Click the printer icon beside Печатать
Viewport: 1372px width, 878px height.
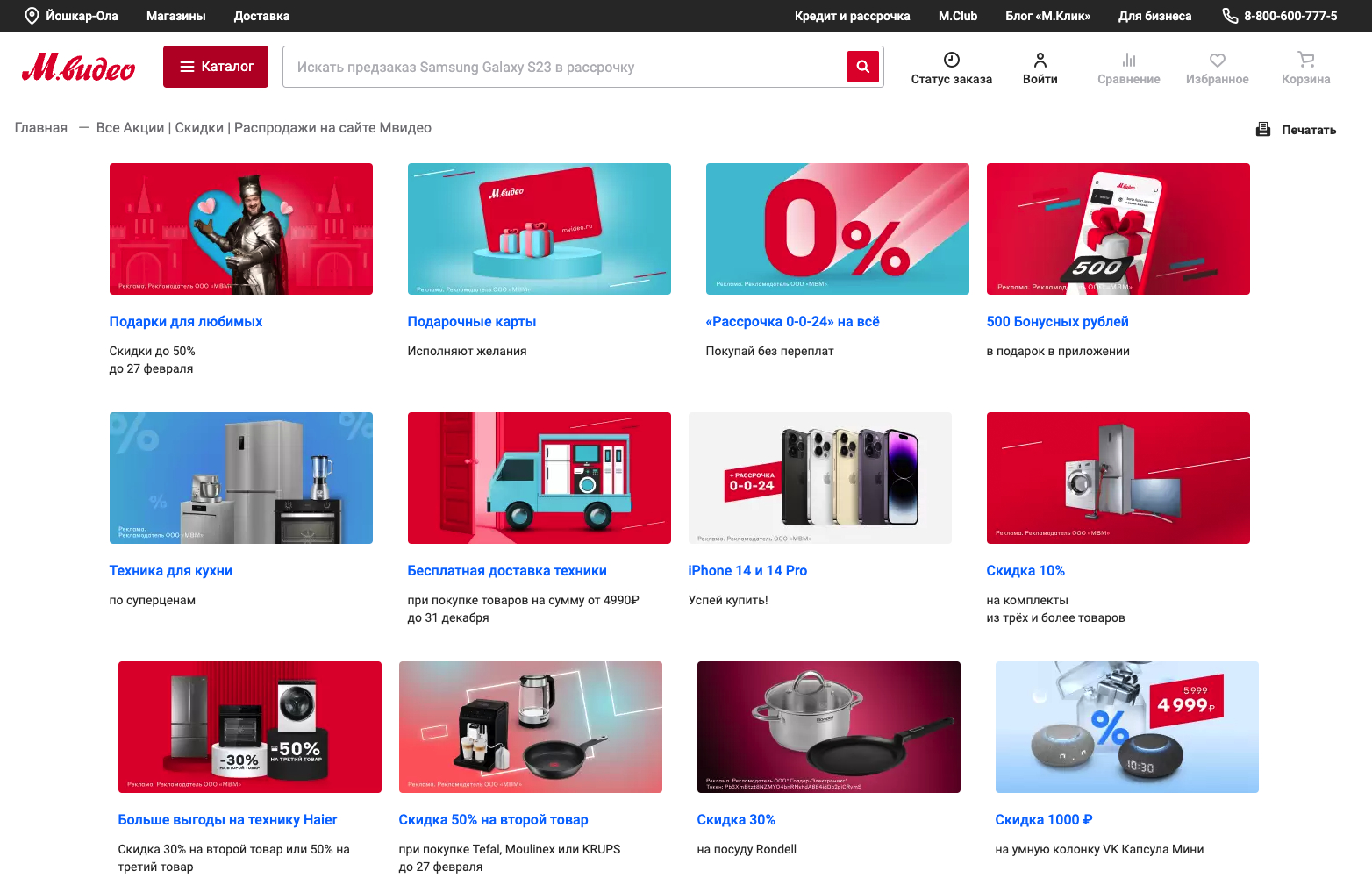click(x=1263, y=130)
